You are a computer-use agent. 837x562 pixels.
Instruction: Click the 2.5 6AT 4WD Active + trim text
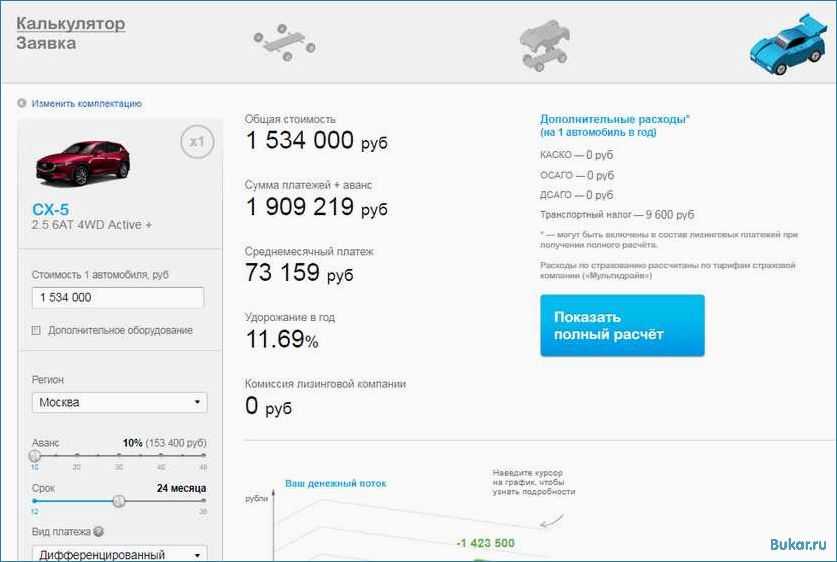pyautogui.click(x=92, y=225)
